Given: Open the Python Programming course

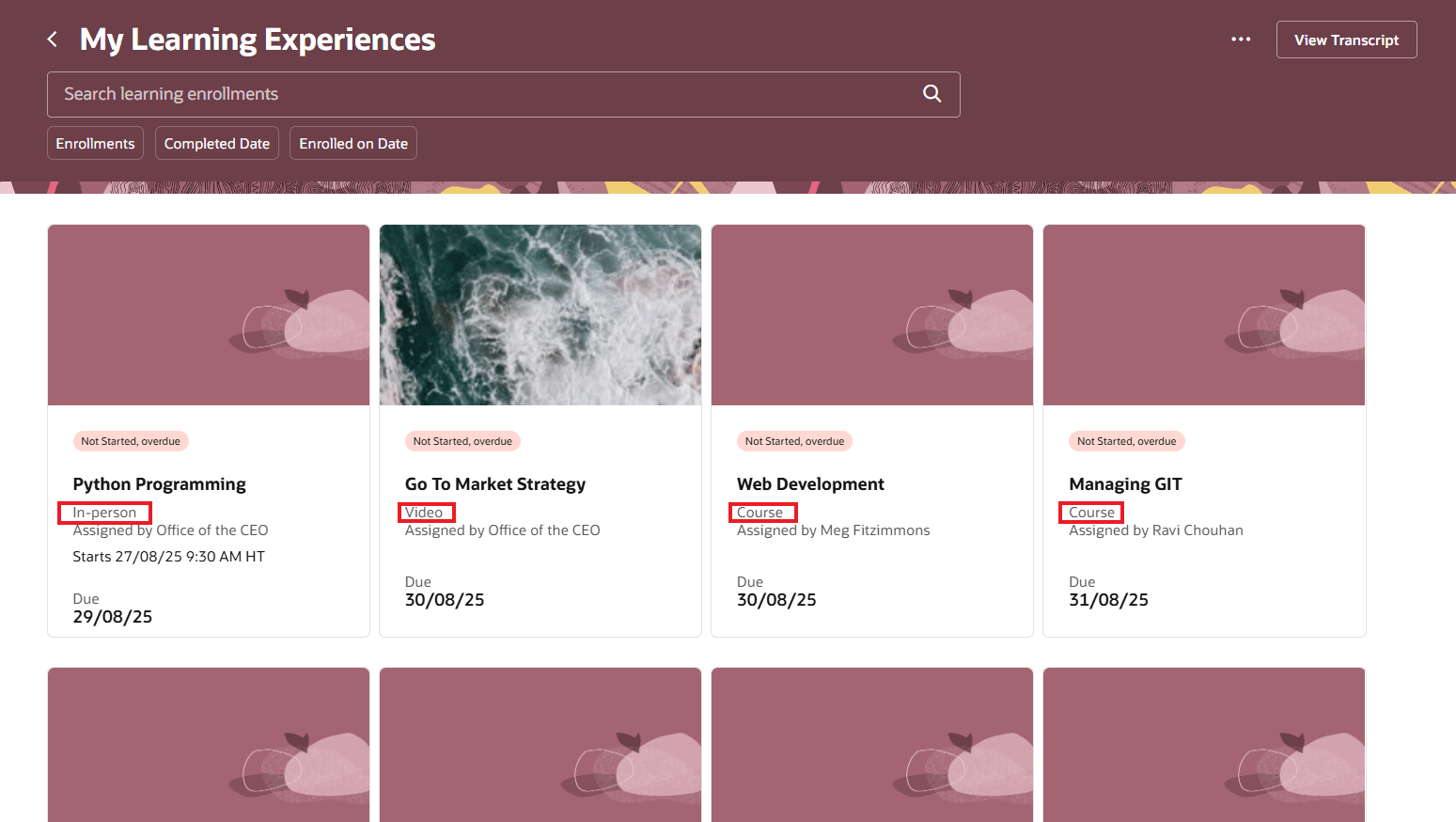Looking at the screenshot, I should coord(159,483).
